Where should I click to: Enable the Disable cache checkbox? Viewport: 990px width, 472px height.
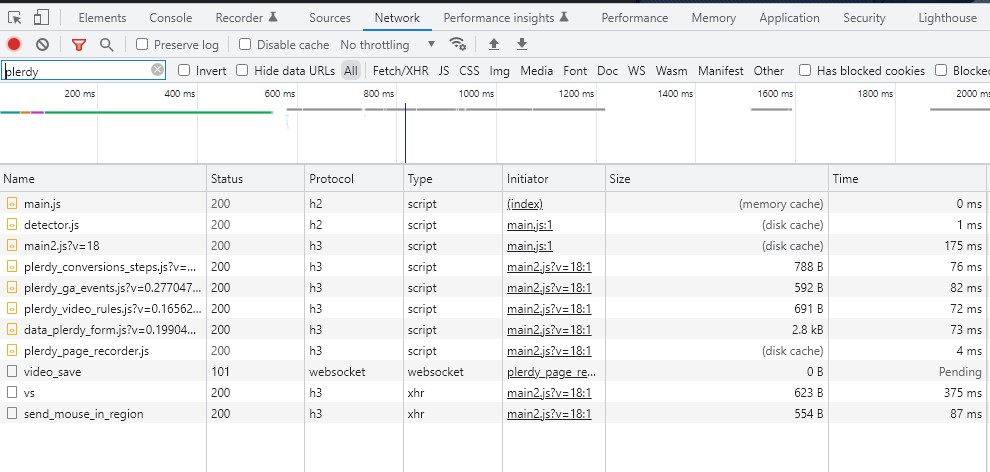click(x=245, y=44)
